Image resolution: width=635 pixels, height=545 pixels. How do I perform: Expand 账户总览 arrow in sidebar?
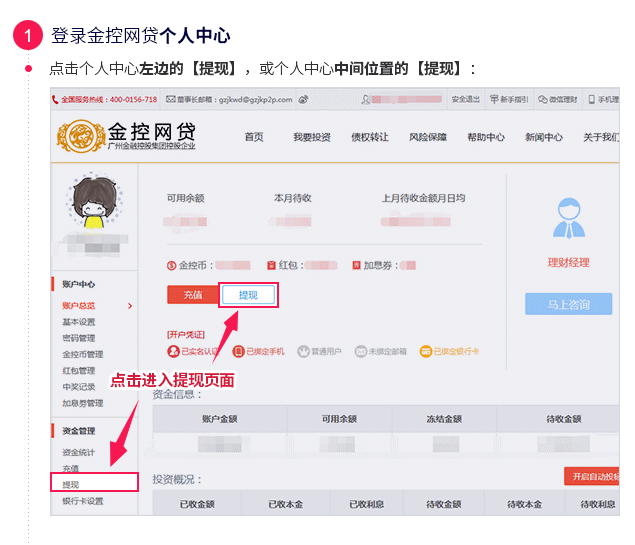[x=130, y=306]
